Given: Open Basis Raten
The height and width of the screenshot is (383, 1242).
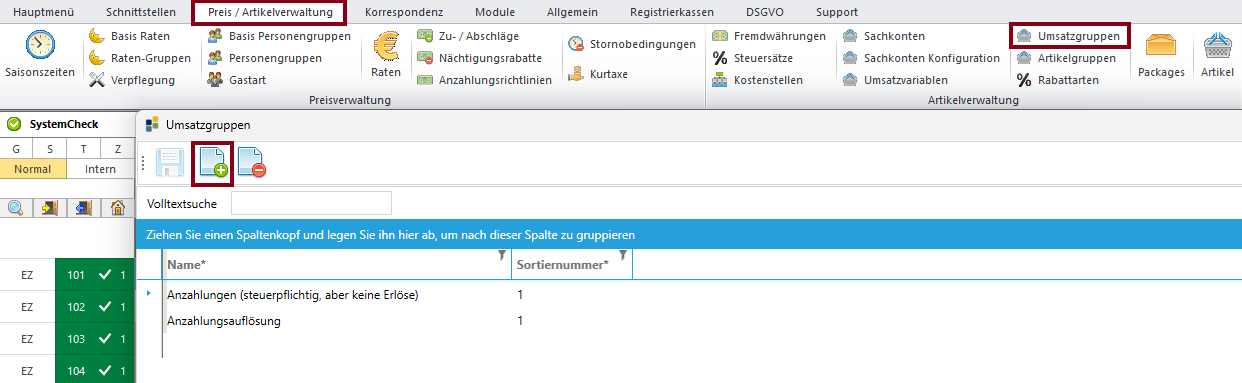Looking at the screenshot, I should click(129, 36).
